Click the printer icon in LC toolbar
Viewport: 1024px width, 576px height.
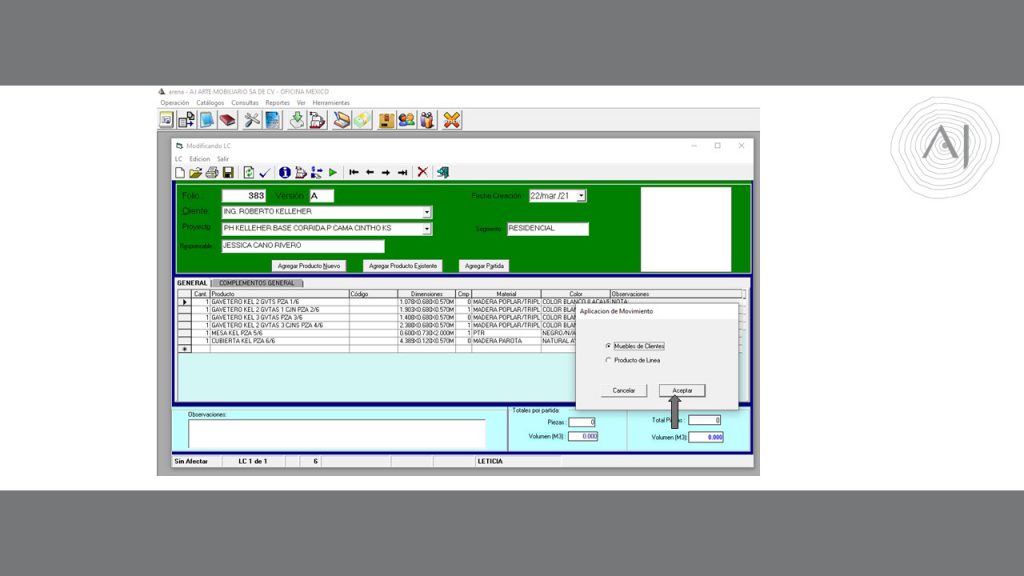coord(212,172)
